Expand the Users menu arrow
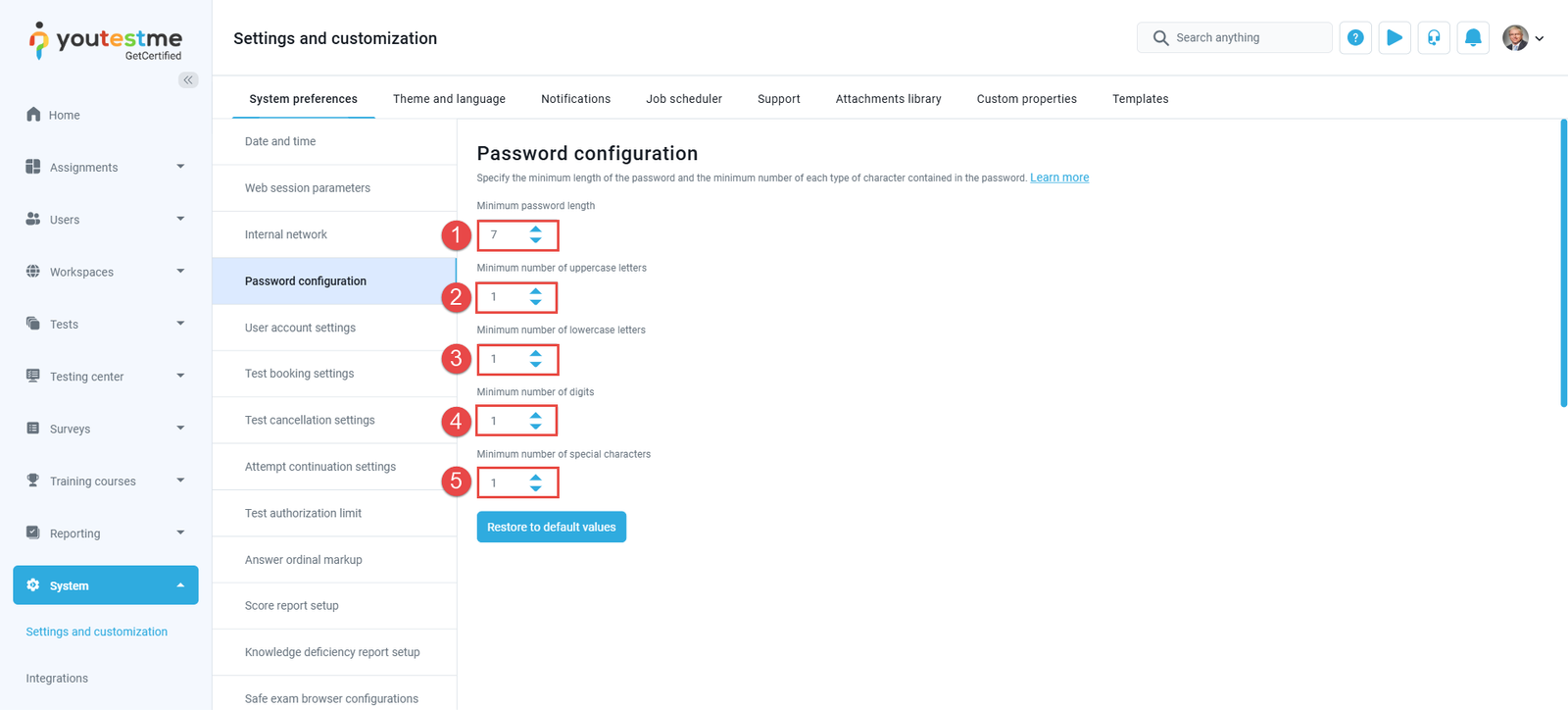 pyautogui.click(x=180, y=219)
